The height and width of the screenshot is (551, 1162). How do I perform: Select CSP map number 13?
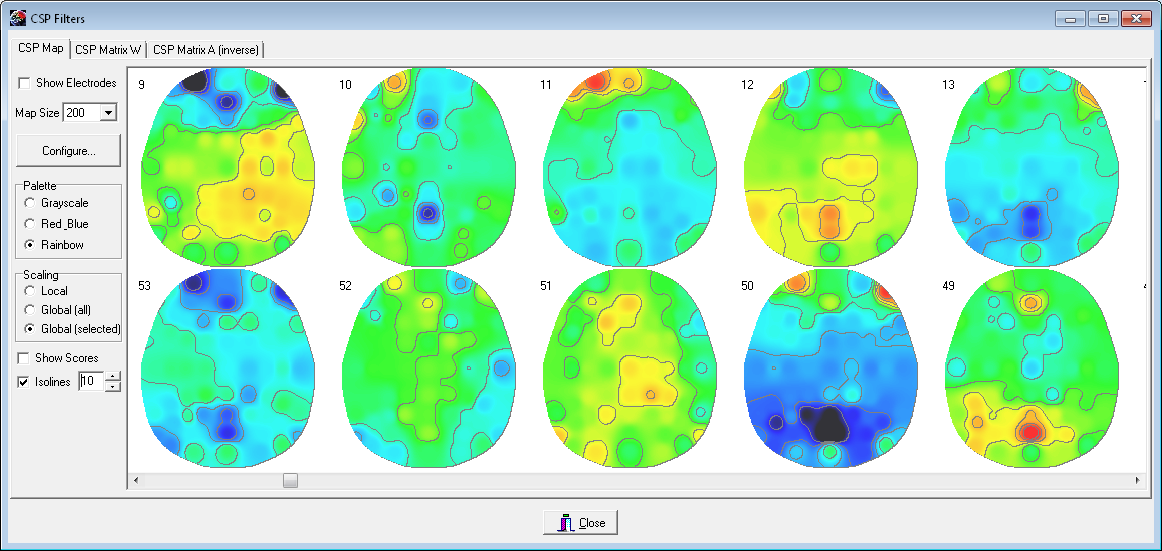[1032, 167]
